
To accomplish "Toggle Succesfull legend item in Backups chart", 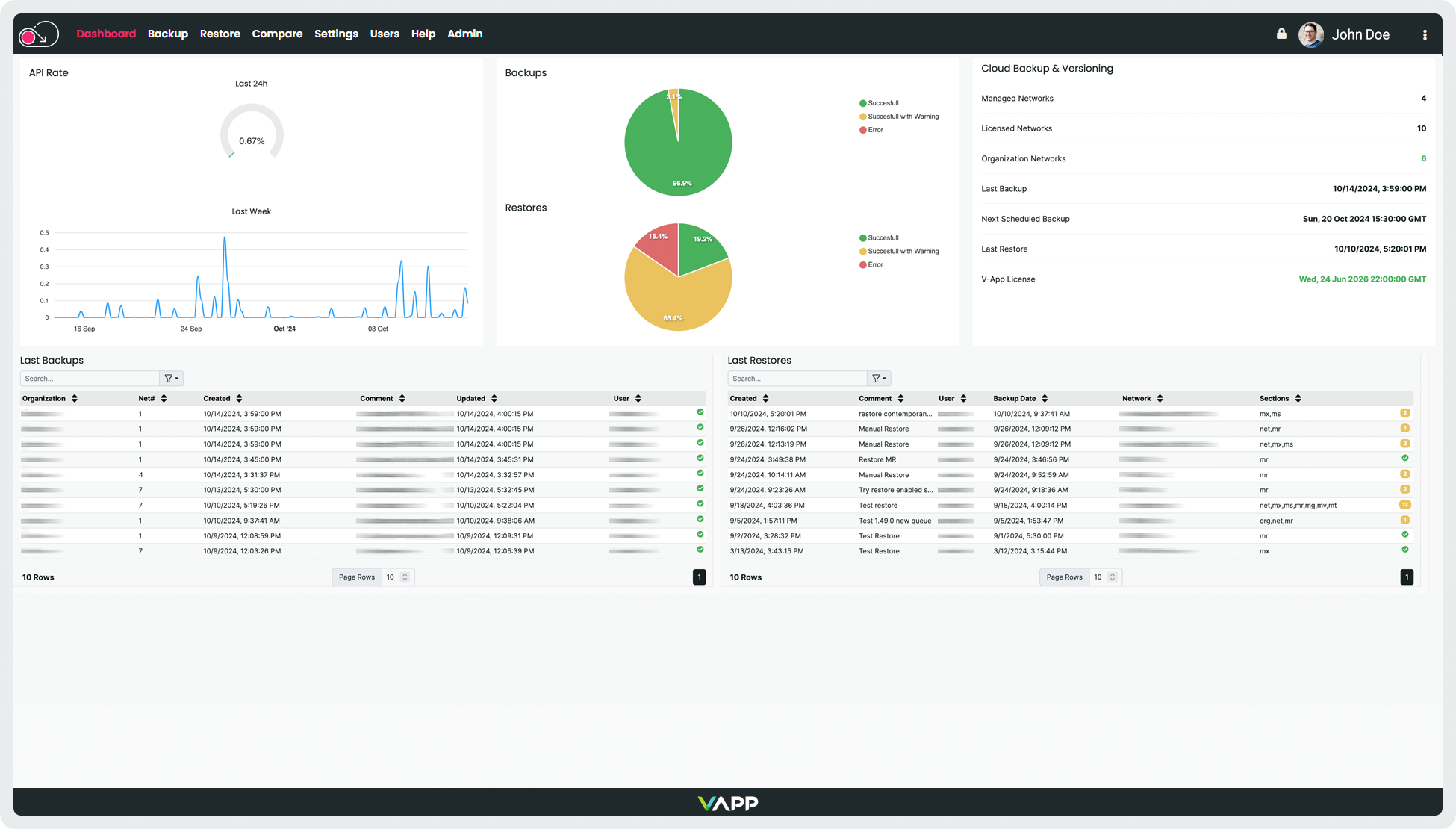I will click(883, 103).
